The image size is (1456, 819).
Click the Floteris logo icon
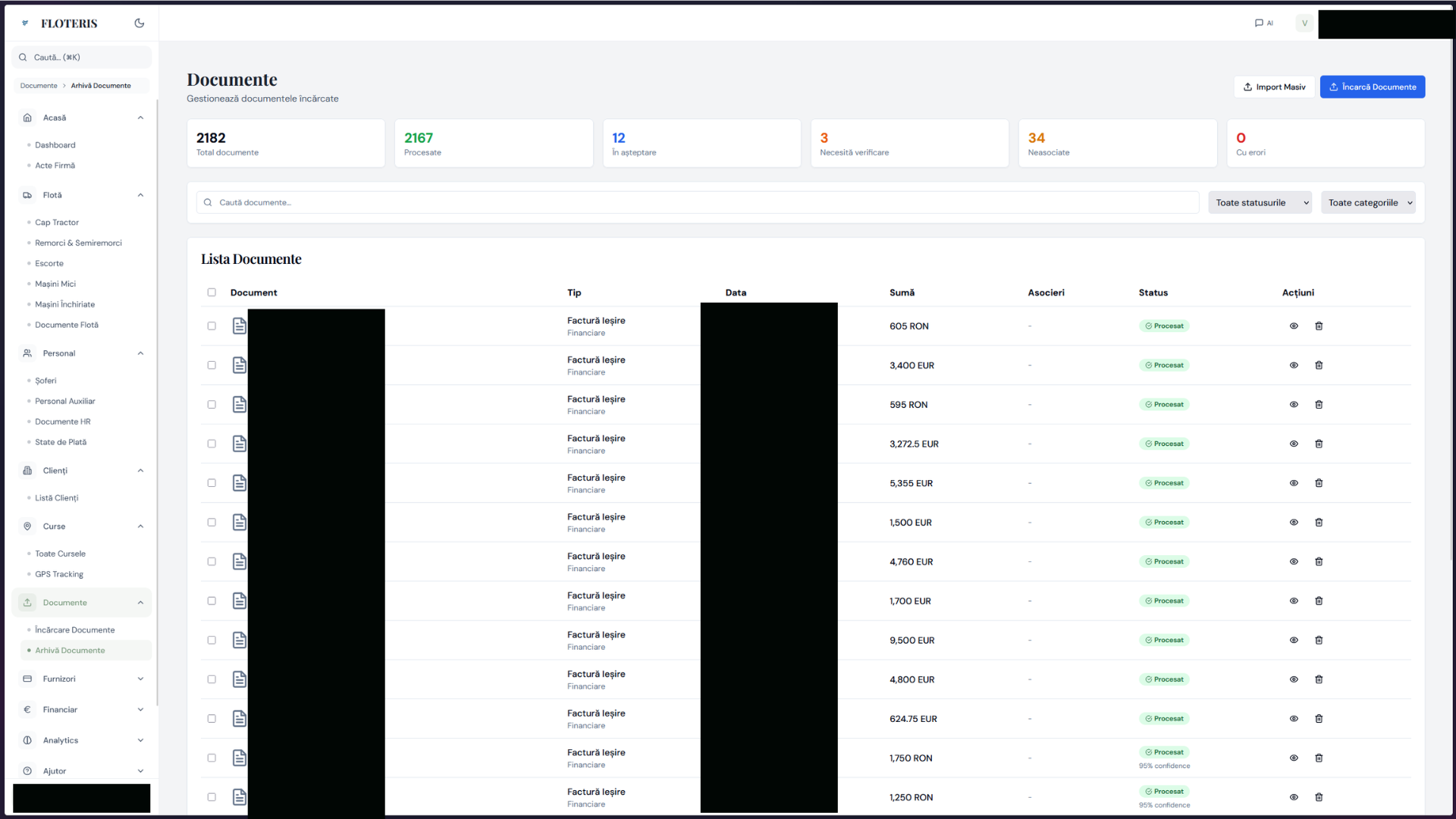pyautogui.click(x=25, y=24)
